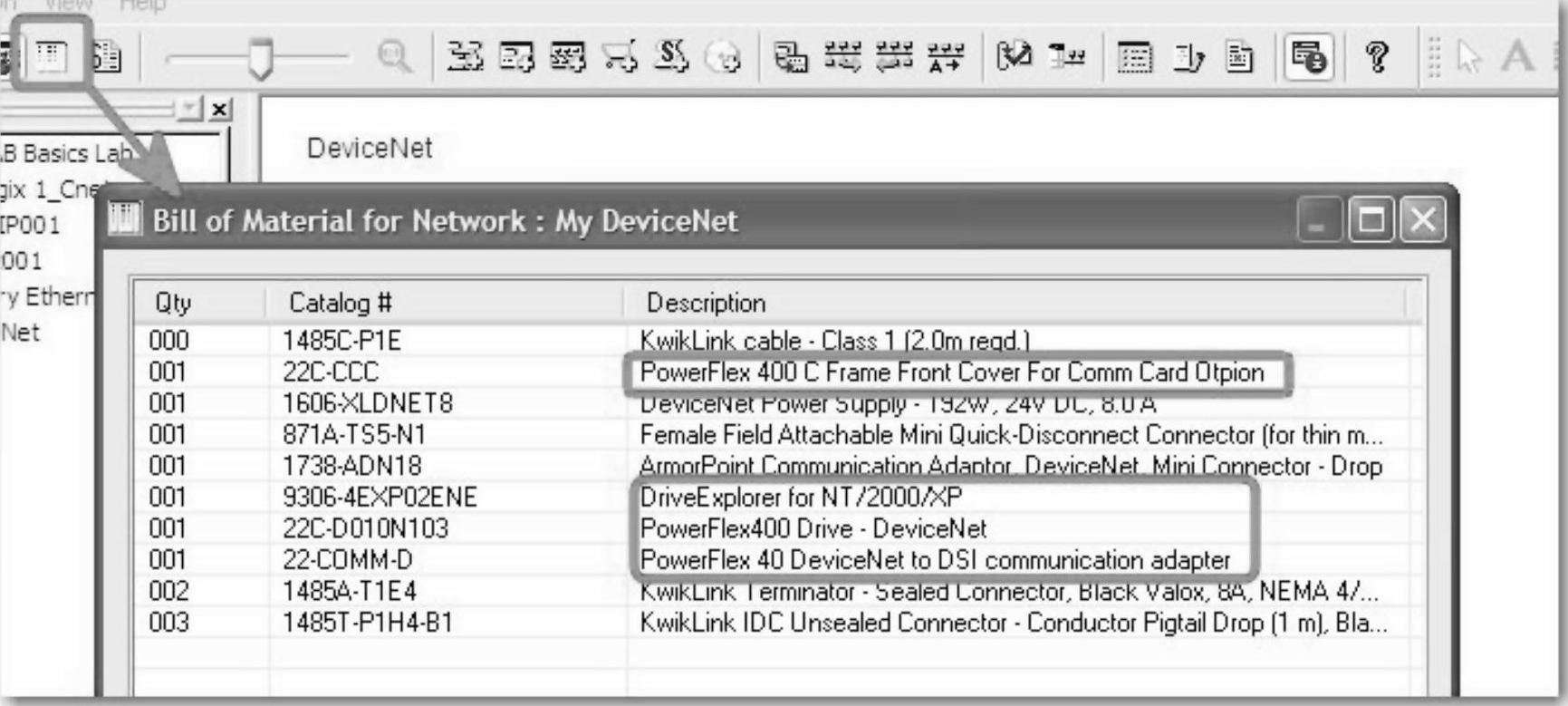The height and width of the screenshot is (706, 1568).
Task: Click 'KwikLink Terminator - Sealed Connector' description
Action: click(1010, 591)
